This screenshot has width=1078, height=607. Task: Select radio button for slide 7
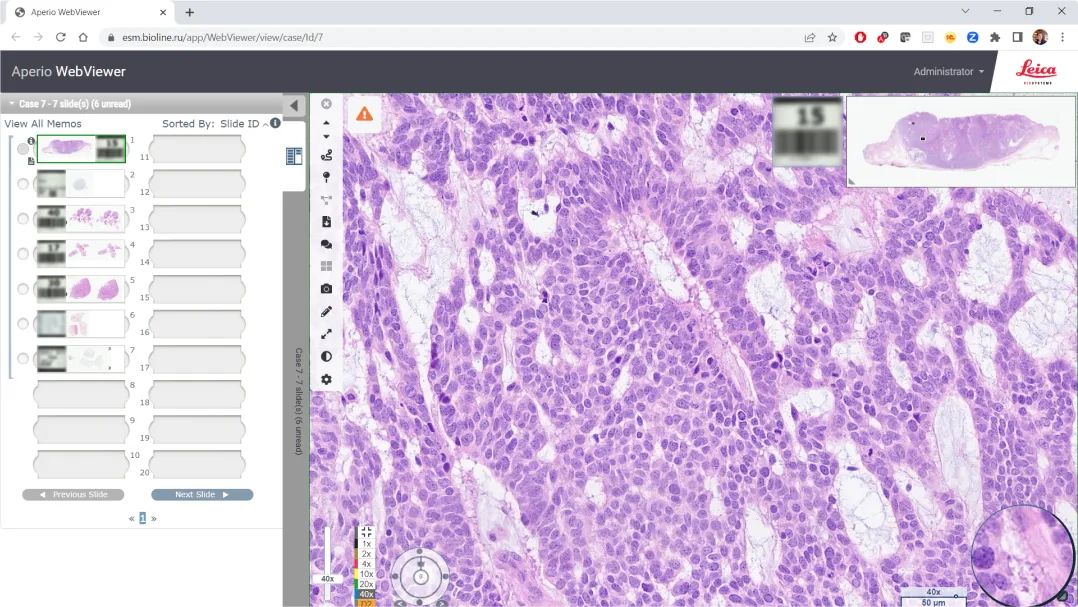pos(23,359)
